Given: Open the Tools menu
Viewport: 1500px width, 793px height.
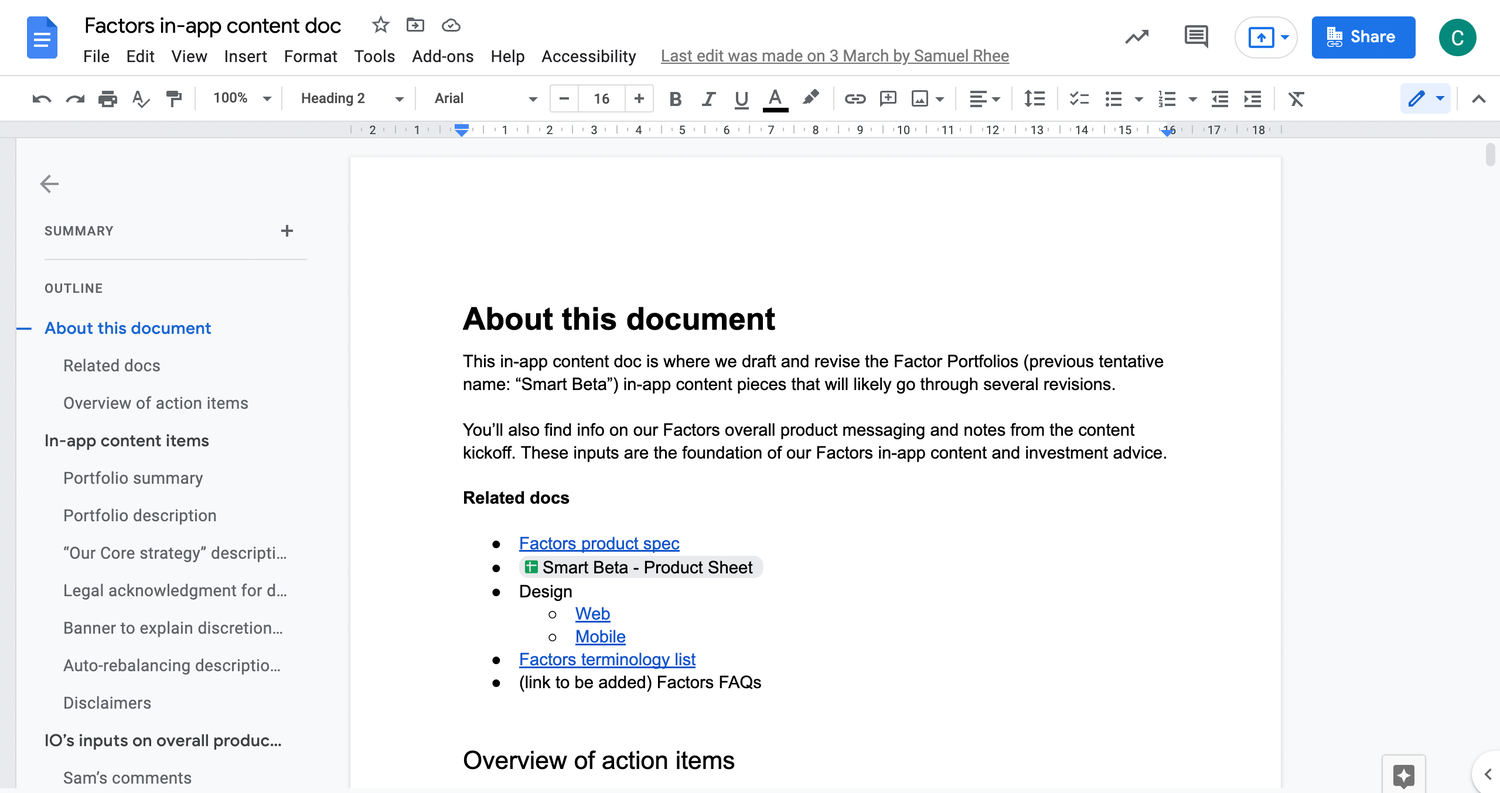Looking at the screenshot, I should (374, 56).
